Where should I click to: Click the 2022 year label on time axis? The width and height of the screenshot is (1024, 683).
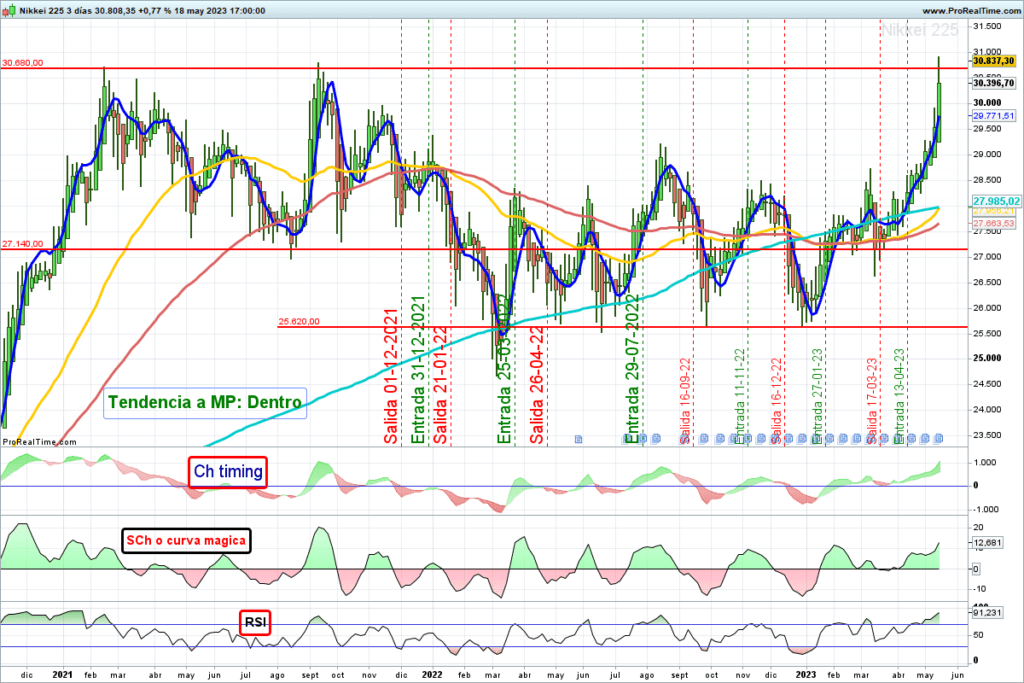(x=432, y=675)
